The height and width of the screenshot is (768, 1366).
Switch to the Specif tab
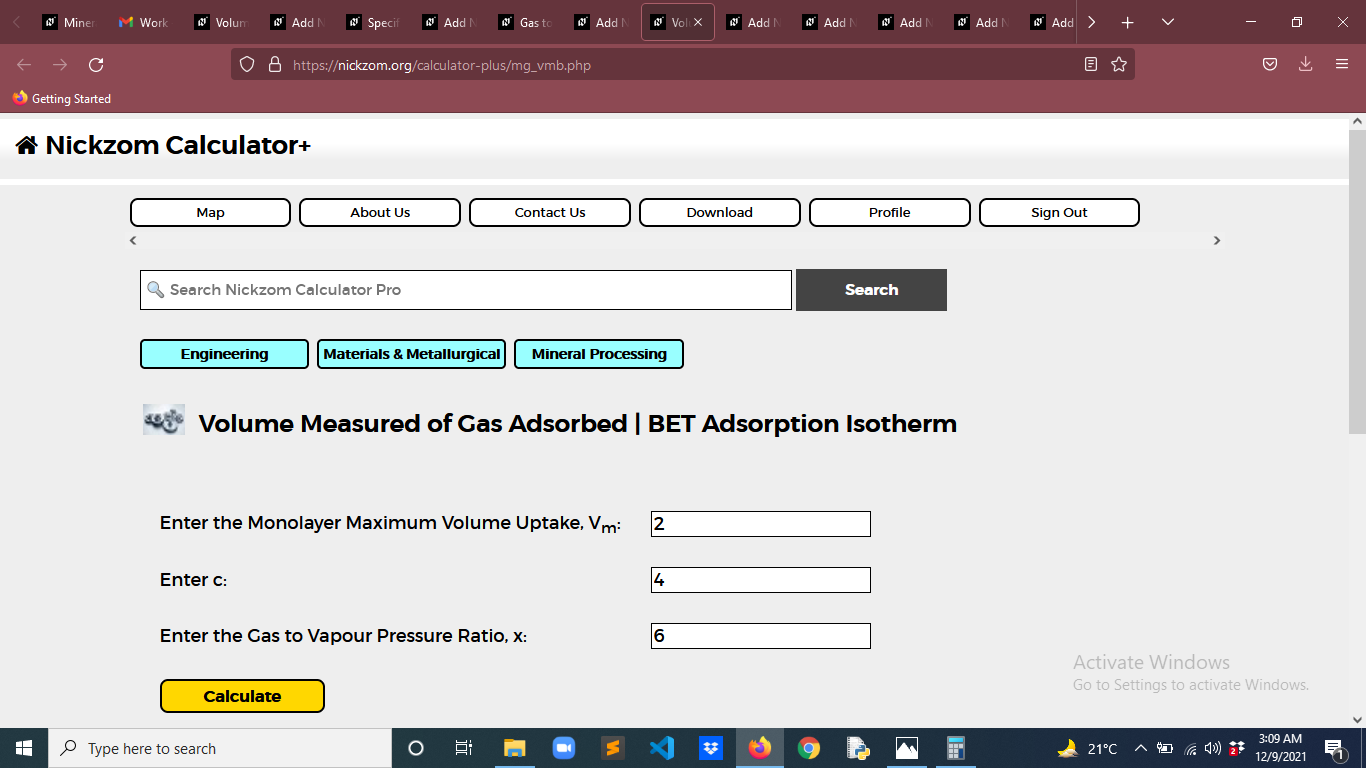pos(371,22)
